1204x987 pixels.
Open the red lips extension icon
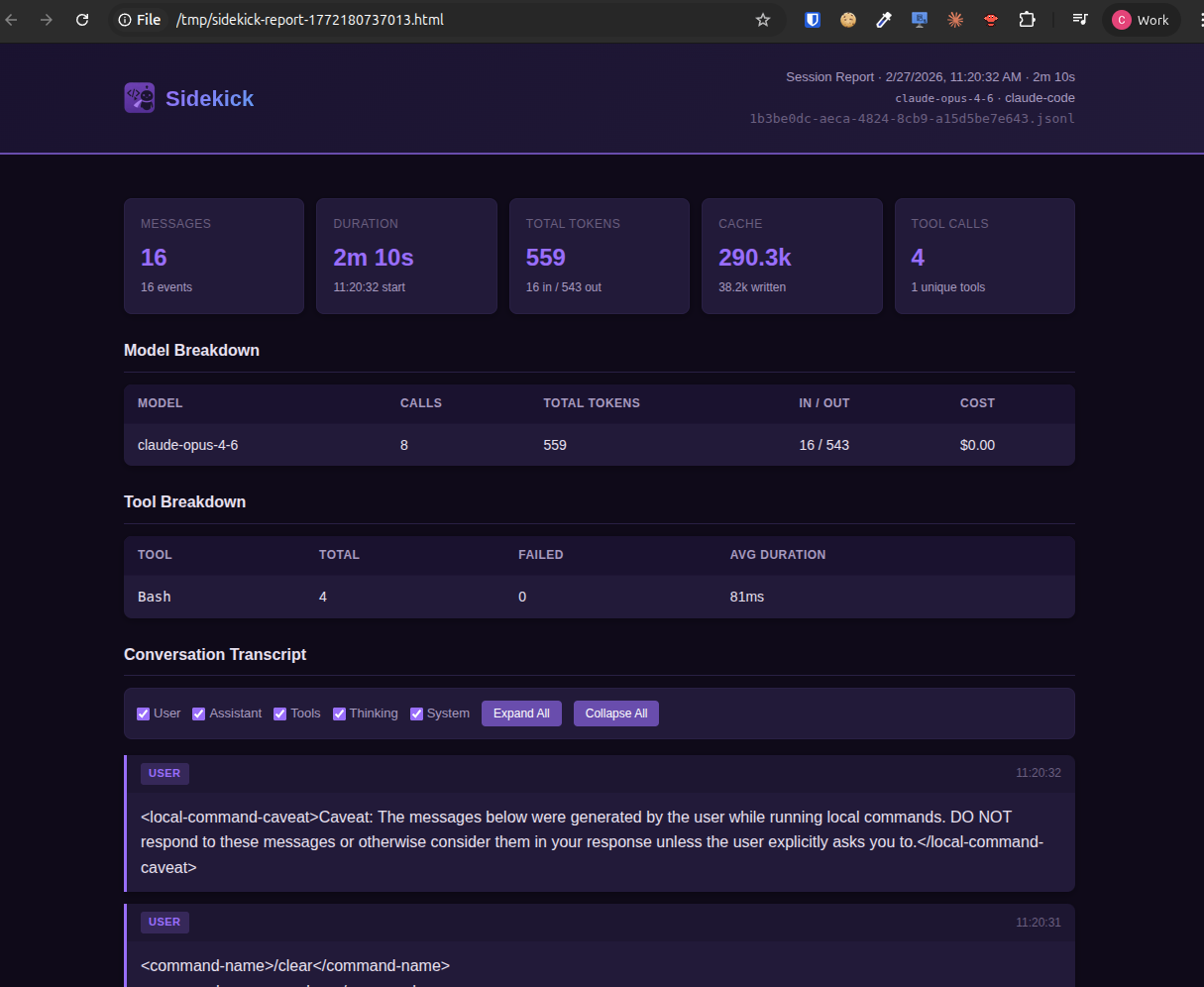point(991,20)
